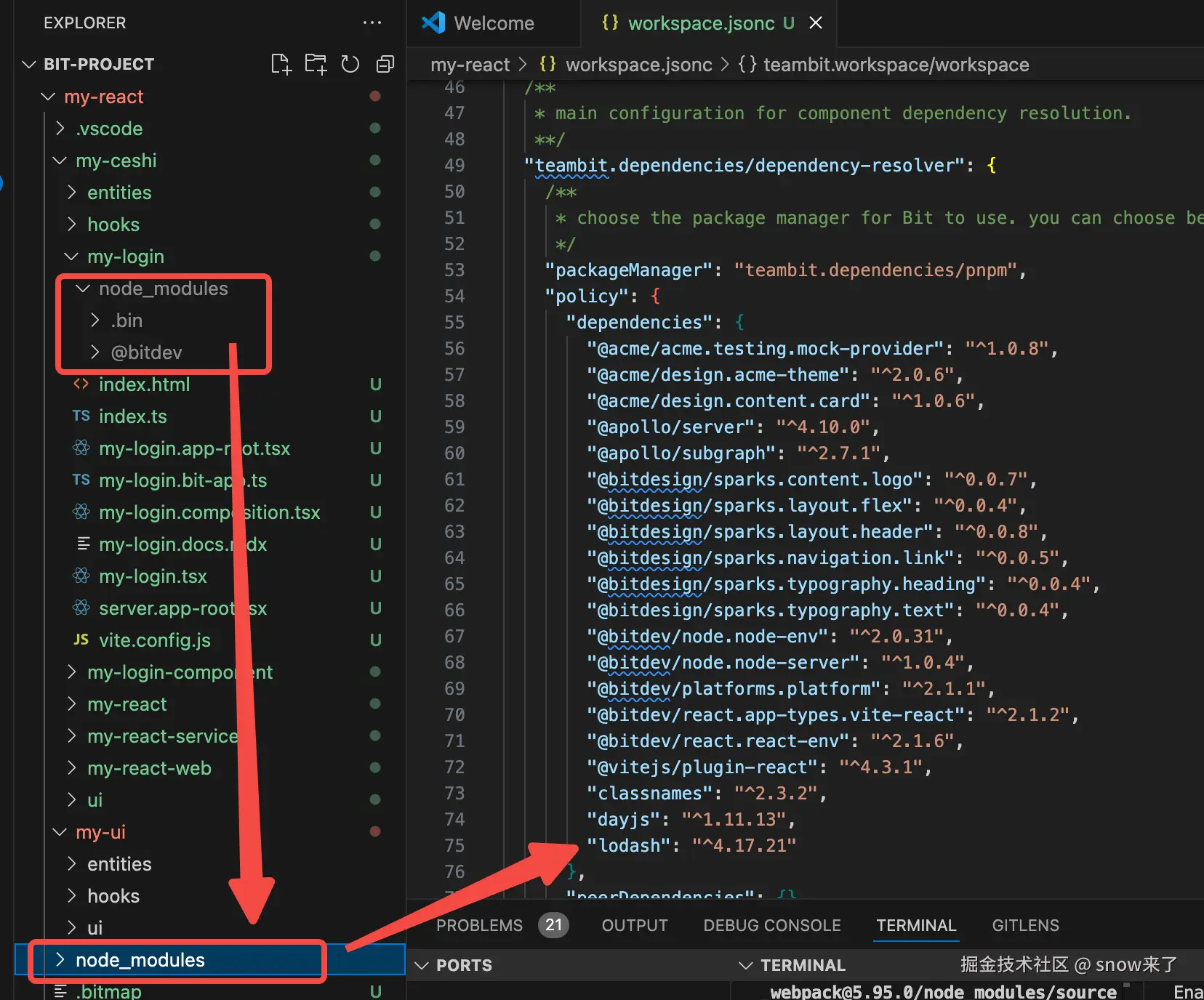Screen dimensions: 1204x1000
Task: Expand the .bin folder
Action: click(95, 320)
